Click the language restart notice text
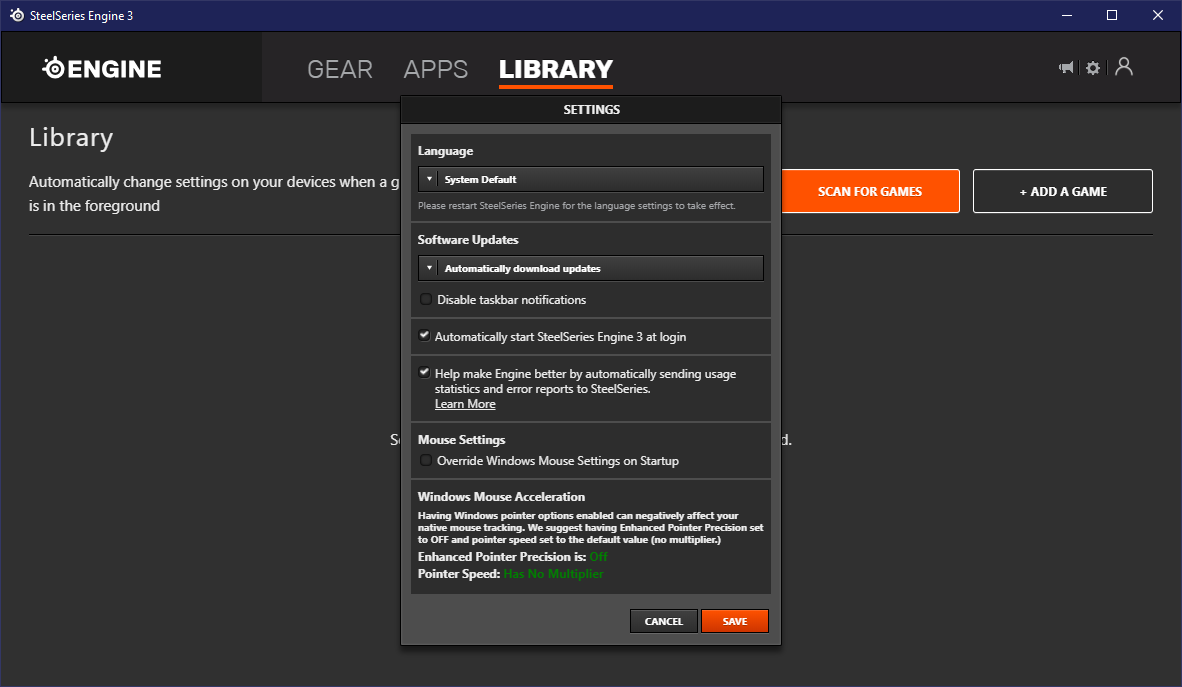The image size is (1182, 687). [x=577, y=206]
